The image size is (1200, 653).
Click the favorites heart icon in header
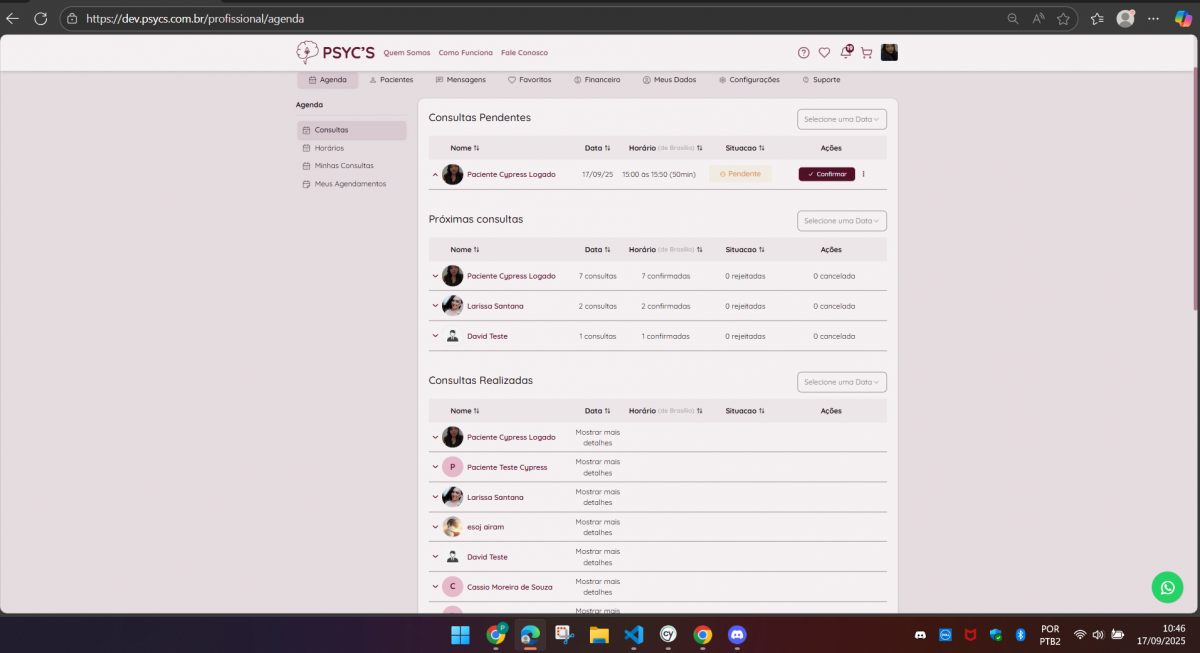coord(824,53)
